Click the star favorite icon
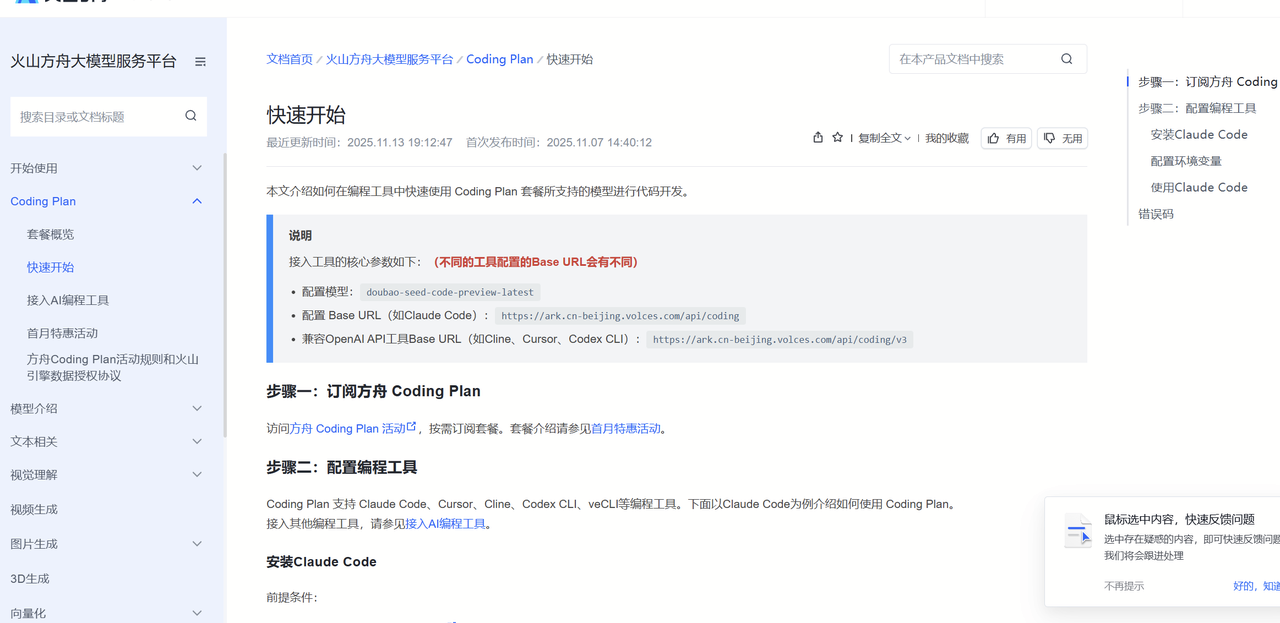The image size is (1280, 623). [838, 138]
